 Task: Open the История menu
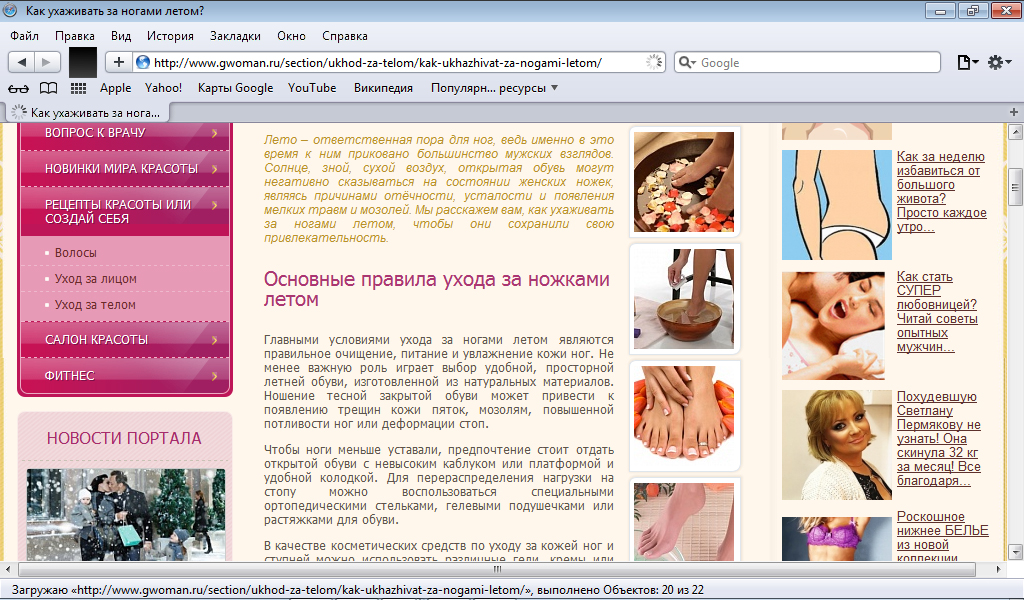[x=170, y=36]
